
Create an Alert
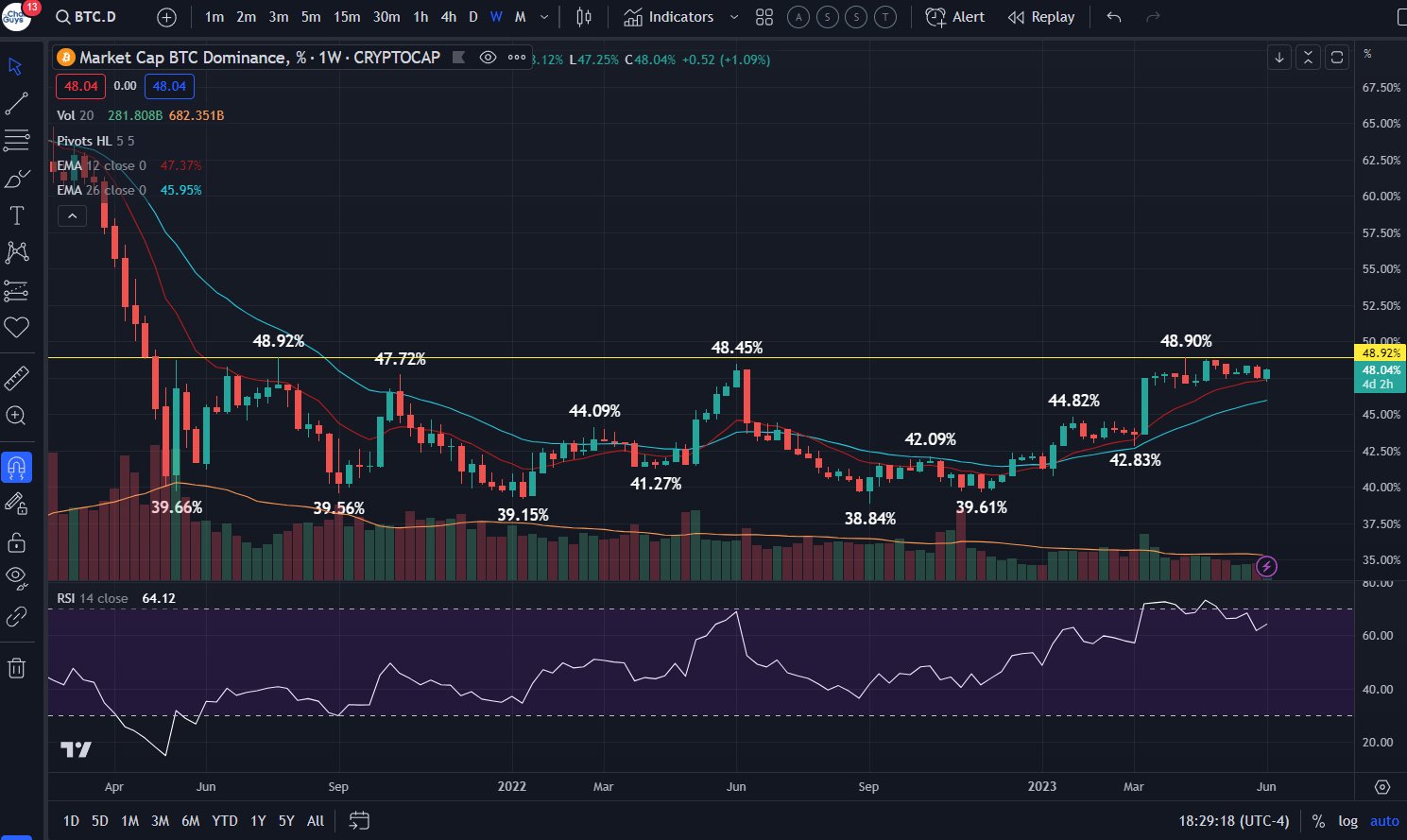pos(955,17)
